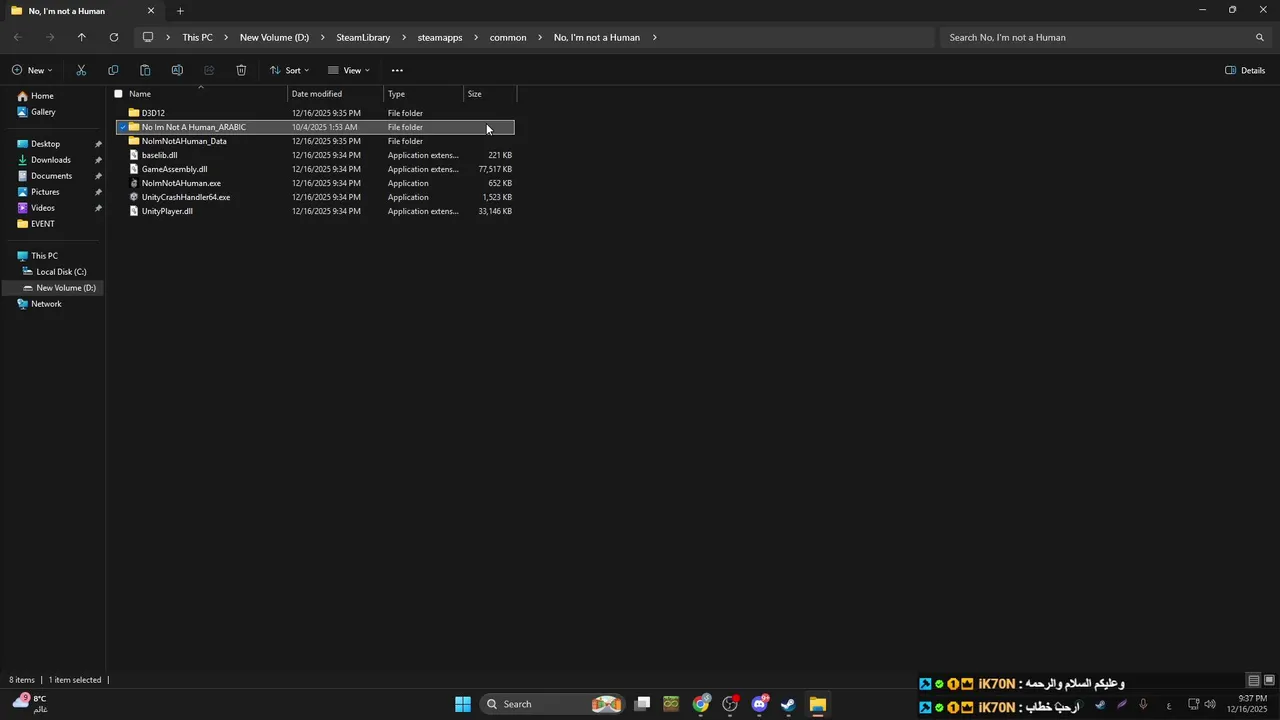This screenshot has height=720, width=1280.
Task: Refresh the current folder view
Action: [x=114, y=37]
